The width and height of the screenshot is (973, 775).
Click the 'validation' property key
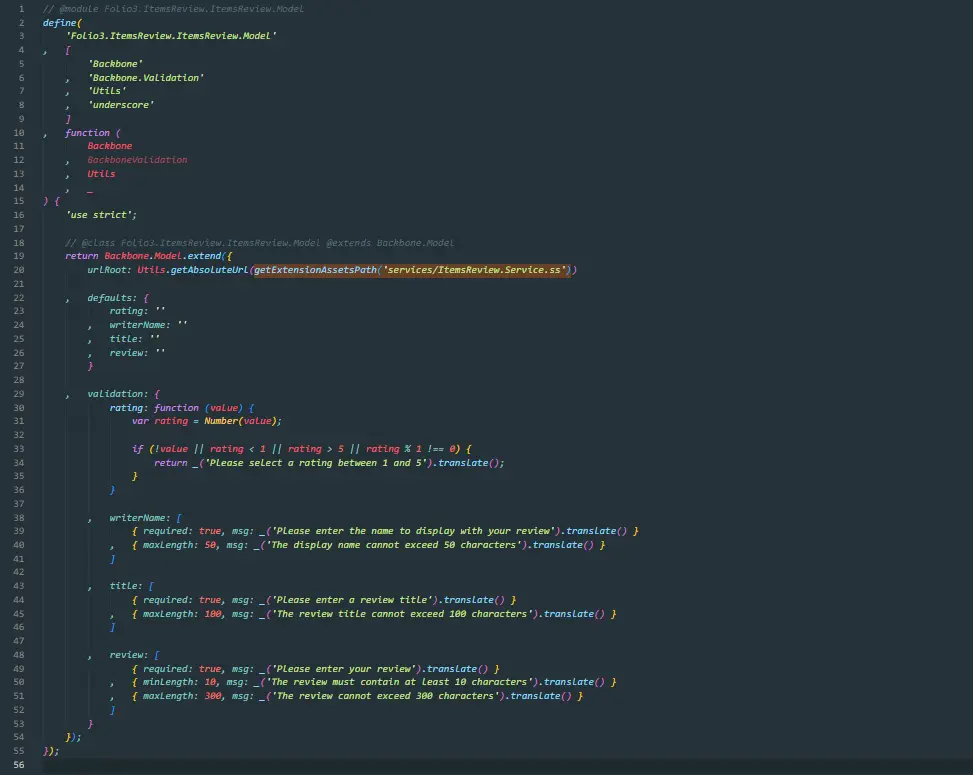115,394
